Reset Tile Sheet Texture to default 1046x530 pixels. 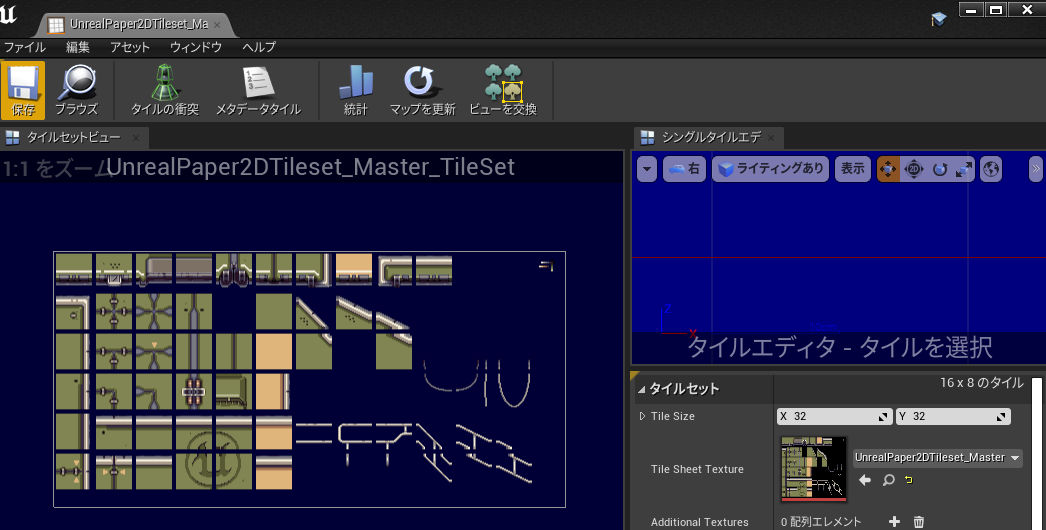[909, 480]
